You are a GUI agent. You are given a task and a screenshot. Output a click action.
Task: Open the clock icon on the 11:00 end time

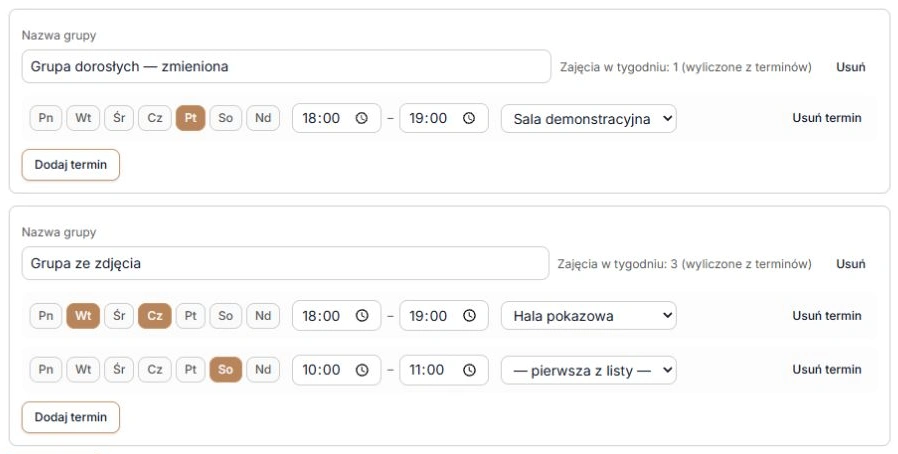coord(469,370)
